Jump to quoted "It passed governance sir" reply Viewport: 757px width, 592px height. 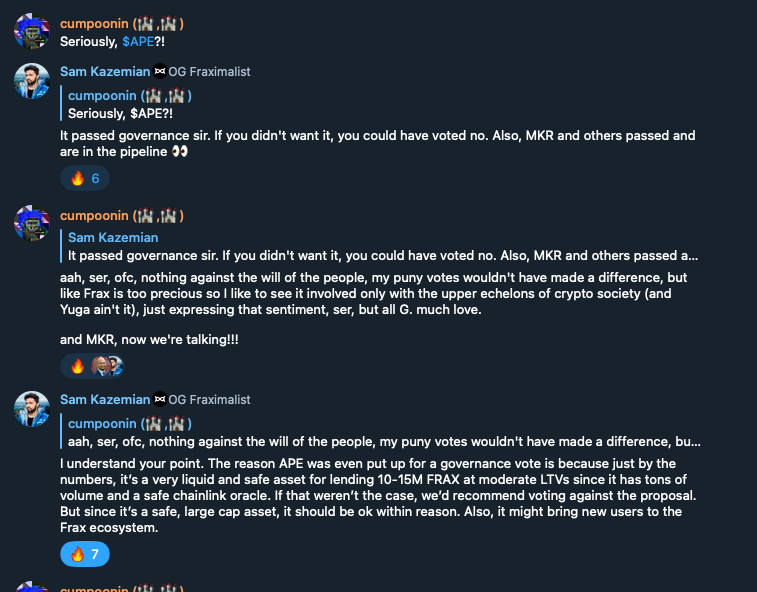click(x=380, y=247)
